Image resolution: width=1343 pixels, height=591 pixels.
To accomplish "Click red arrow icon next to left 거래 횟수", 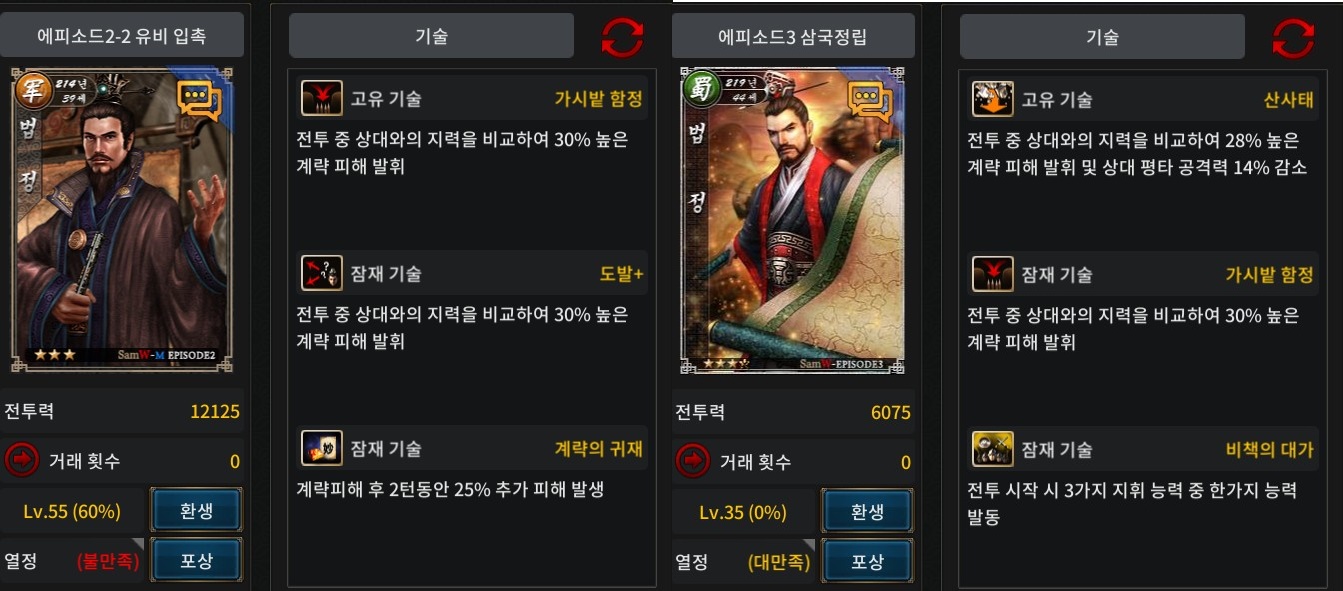I will click(21, 461).
